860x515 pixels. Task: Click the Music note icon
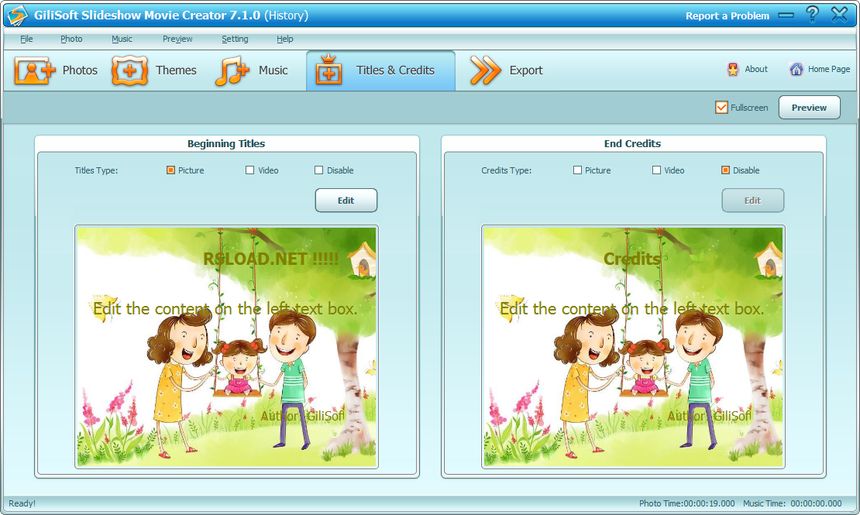pos(232,71)
